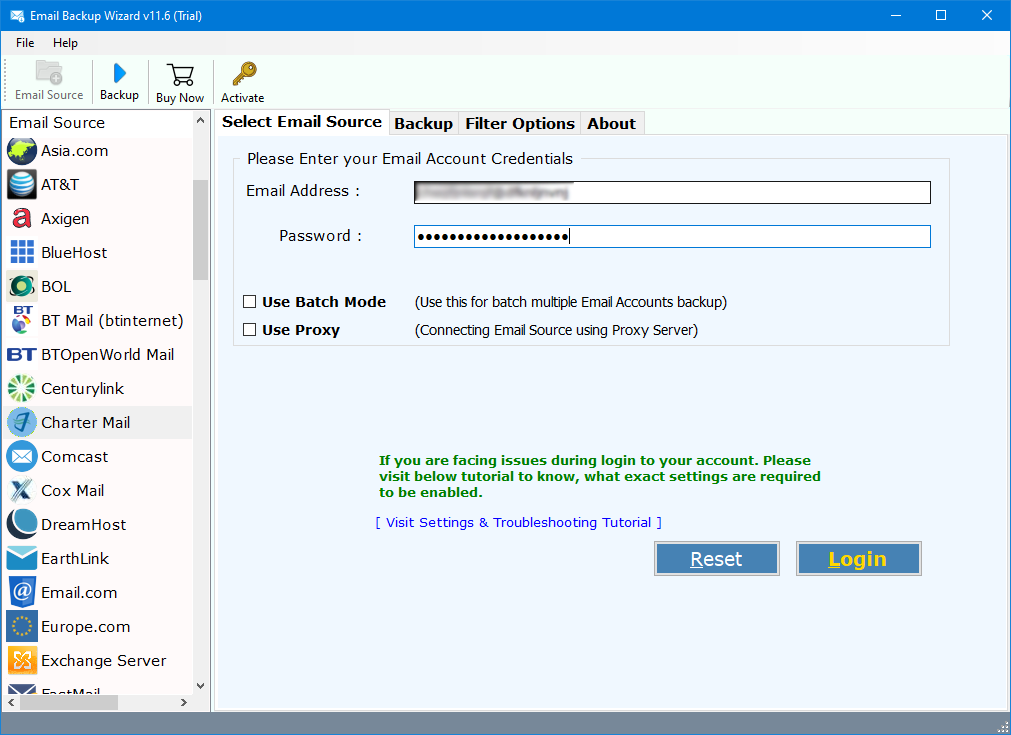Select the AT&T logo icon
This screenshot has height=735, width=1011.
pos(22,185)
